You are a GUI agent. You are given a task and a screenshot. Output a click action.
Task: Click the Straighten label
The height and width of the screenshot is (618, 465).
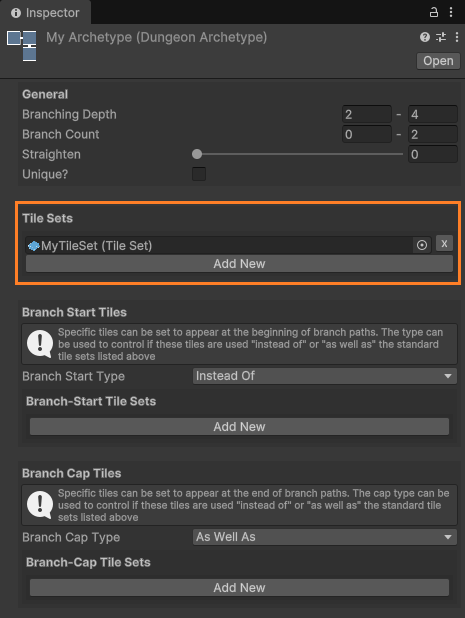click(x=51, y=154)
